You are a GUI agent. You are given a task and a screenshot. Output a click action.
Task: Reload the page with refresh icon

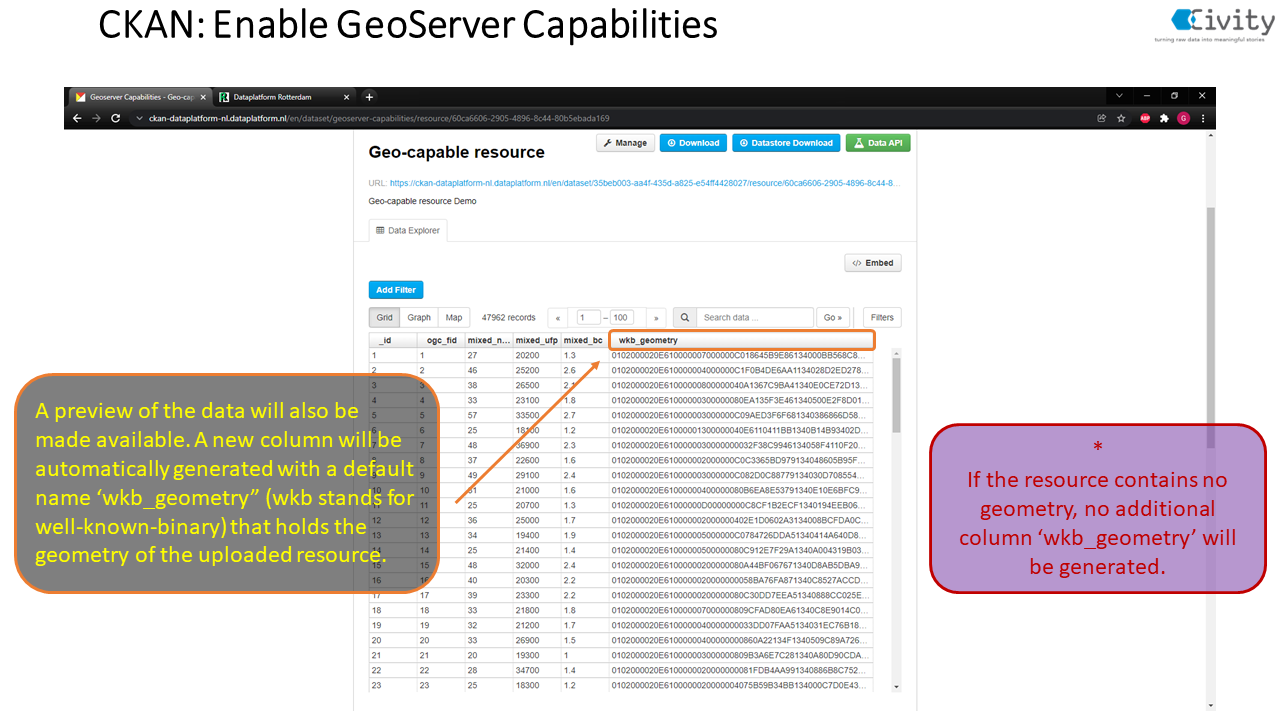[115, 118]
